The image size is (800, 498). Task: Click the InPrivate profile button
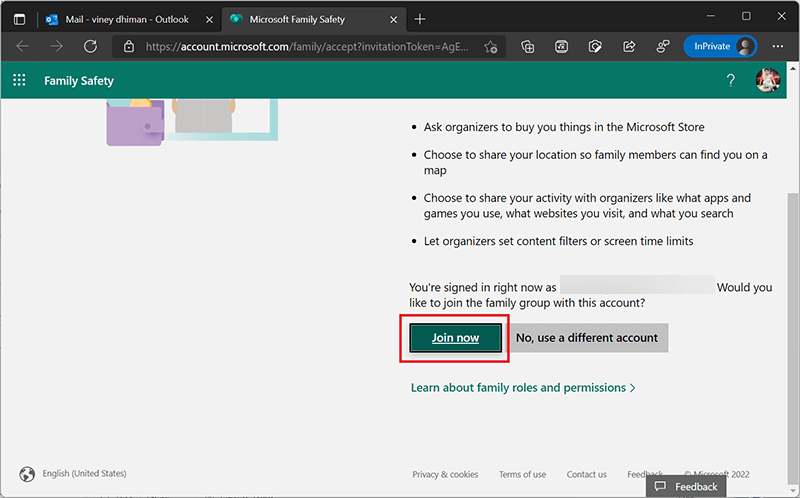click(x=720, y=46)
